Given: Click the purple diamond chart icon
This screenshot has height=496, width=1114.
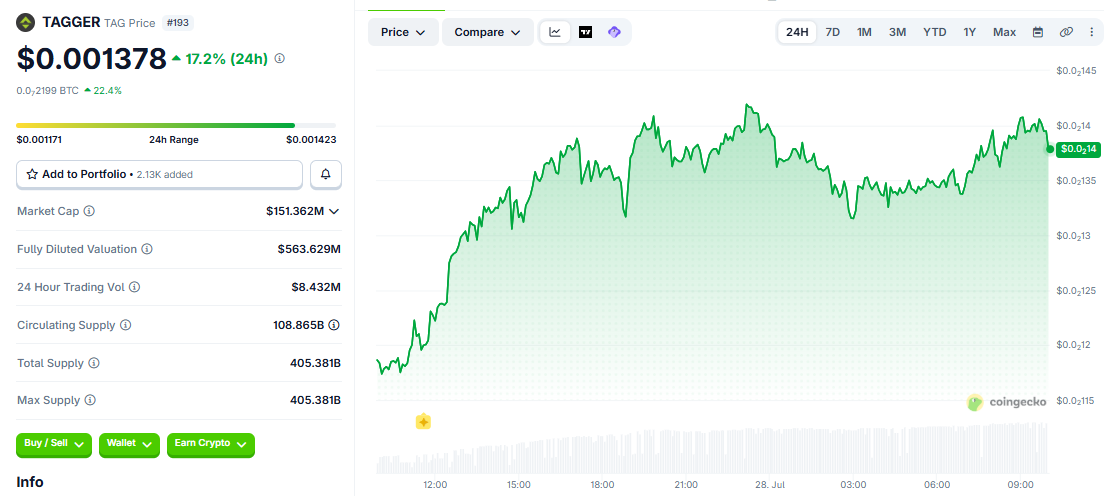Looking at the screenshot, I should (x=615, y=32).
